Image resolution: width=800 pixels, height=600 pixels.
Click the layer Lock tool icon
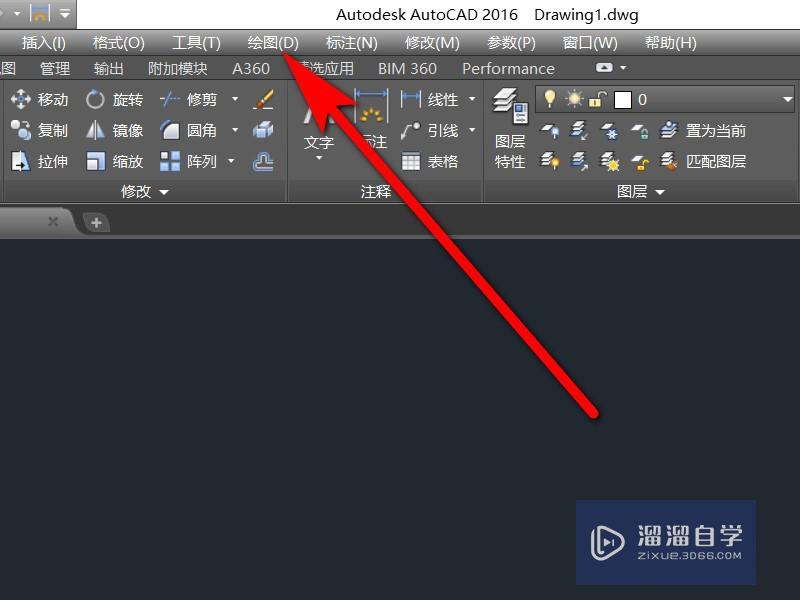(640, 131)
